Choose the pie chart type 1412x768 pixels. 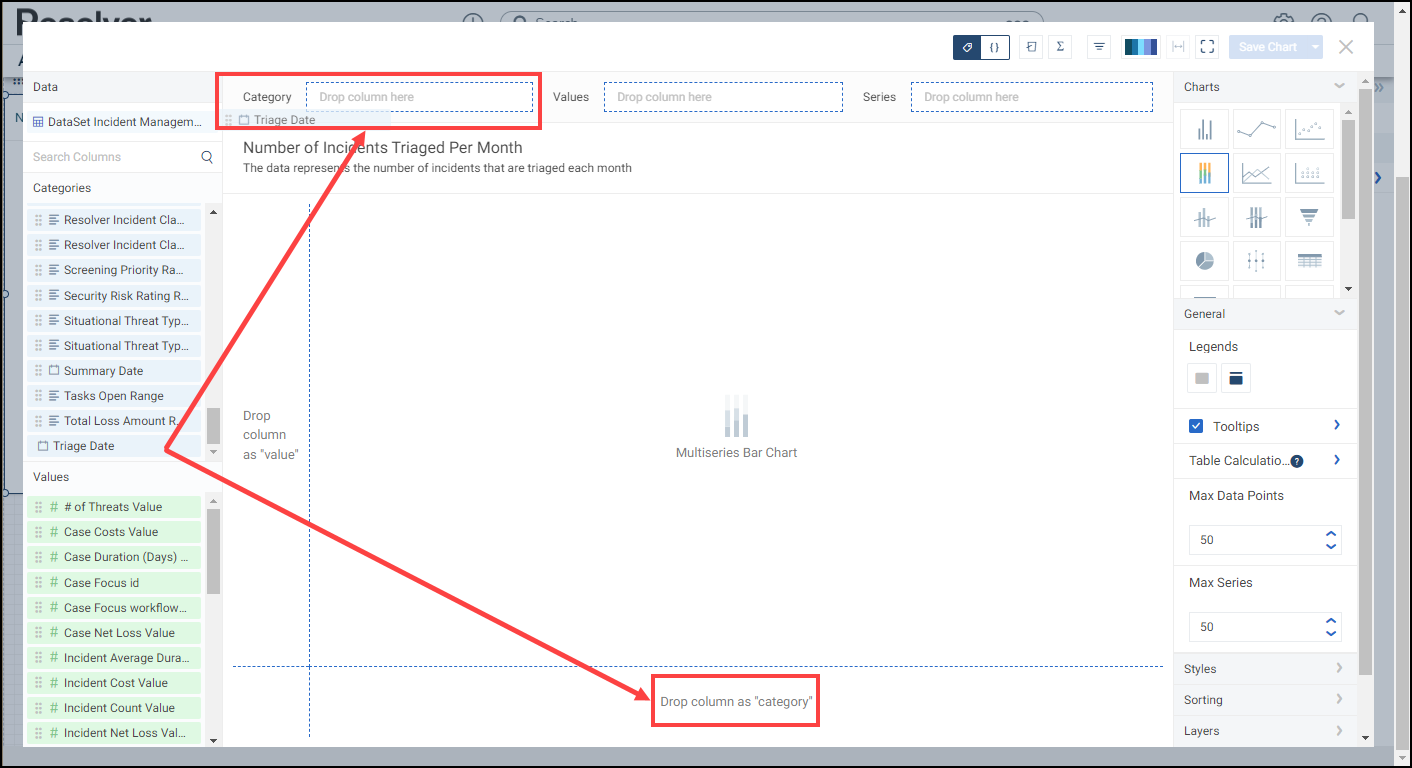point(1205,261)
